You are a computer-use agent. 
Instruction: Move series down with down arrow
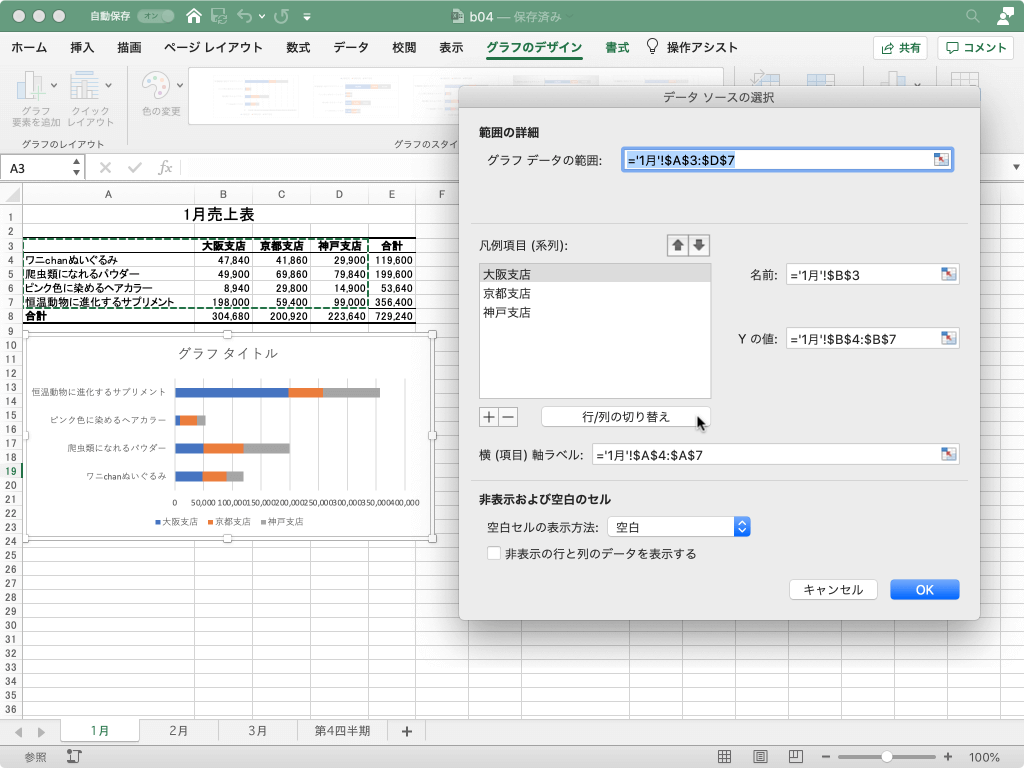coord(699,246)
